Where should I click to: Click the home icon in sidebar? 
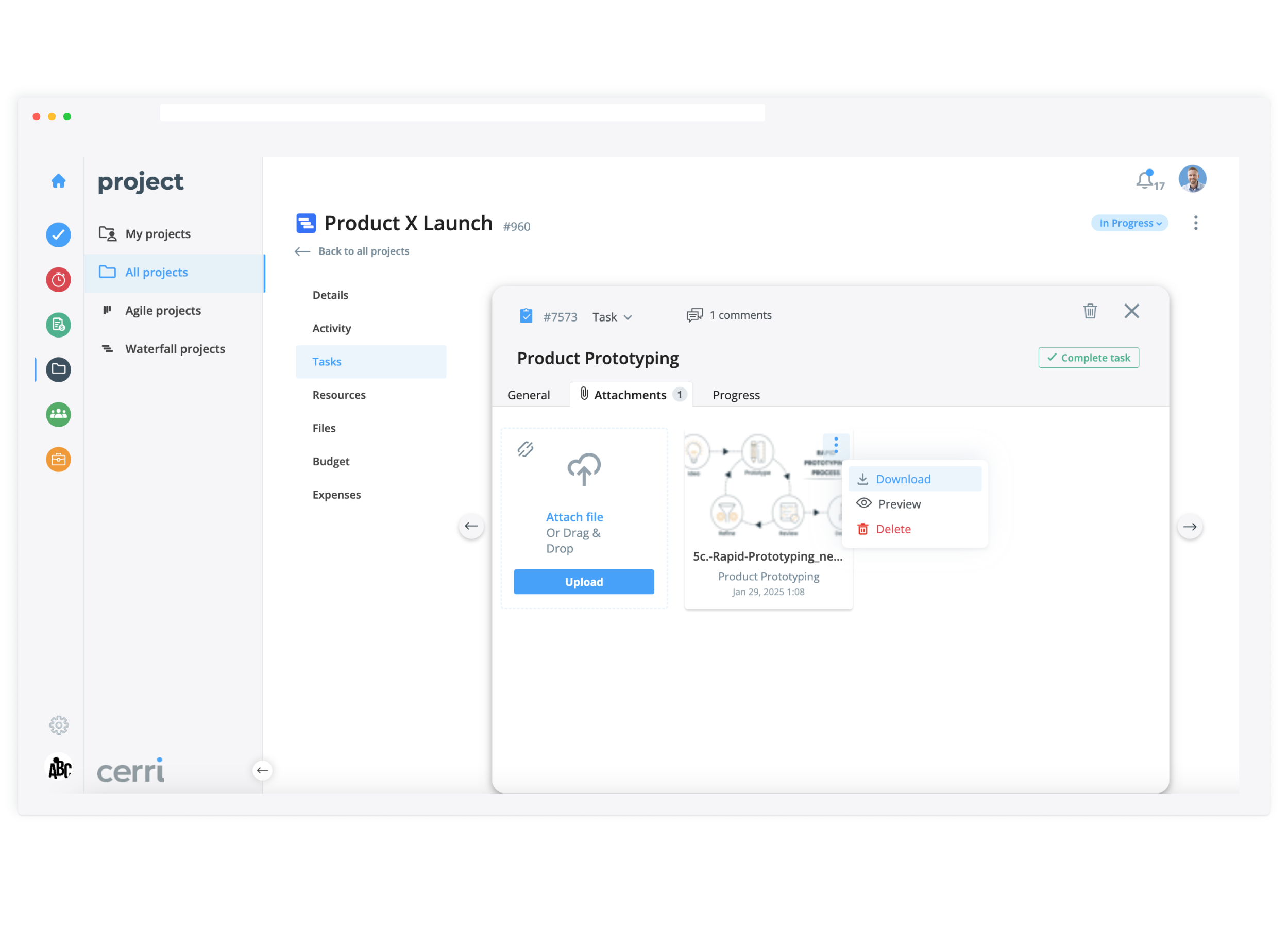[58, 181]
